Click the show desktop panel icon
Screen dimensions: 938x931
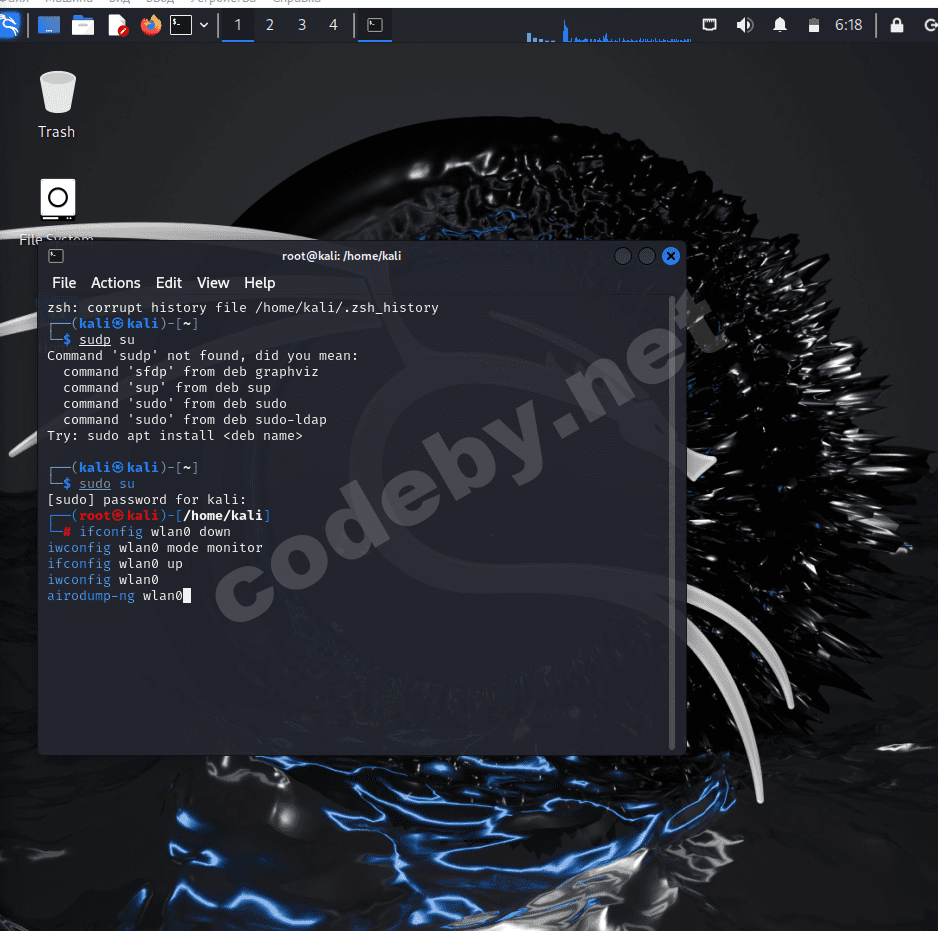[x=49, y=25]
